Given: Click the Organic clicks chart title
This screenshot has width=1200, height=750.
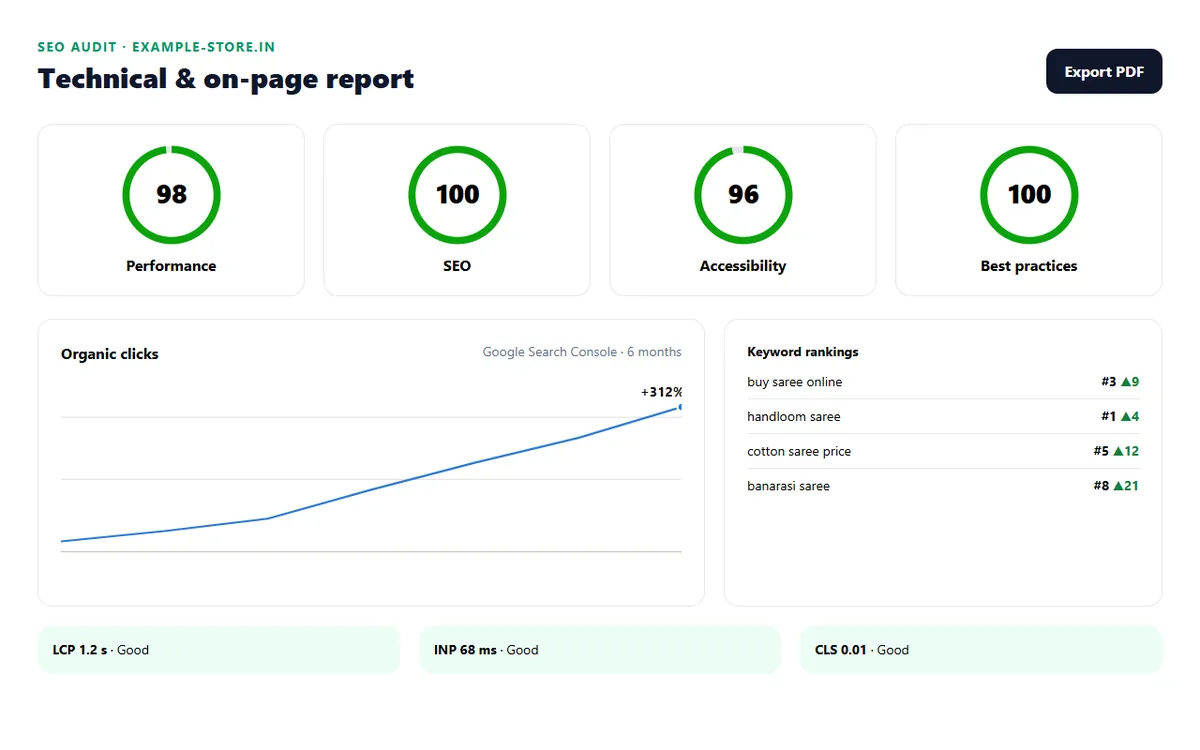Looking at the screenshot, I should click(x=110, y=354).
